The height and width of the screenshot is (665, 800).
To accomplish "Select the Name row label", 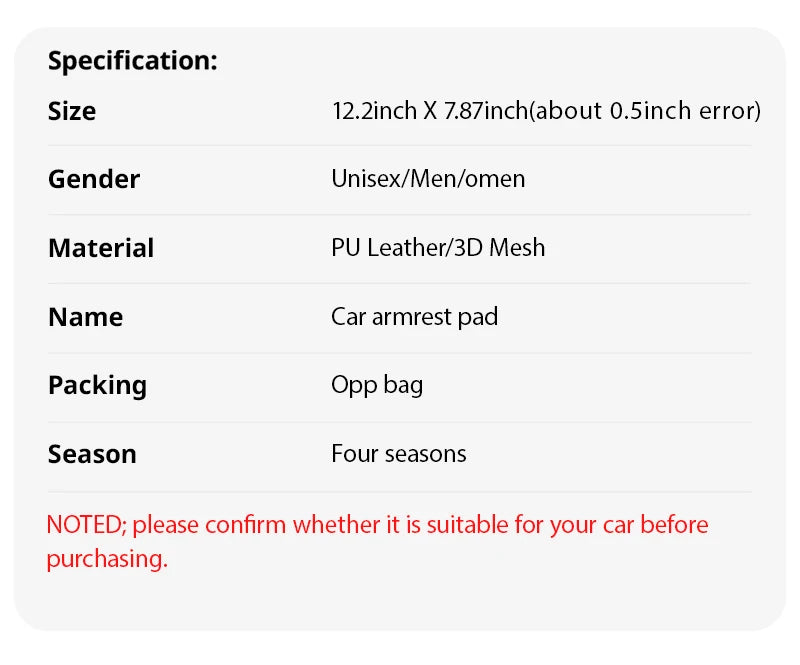I will click(86, 318).
